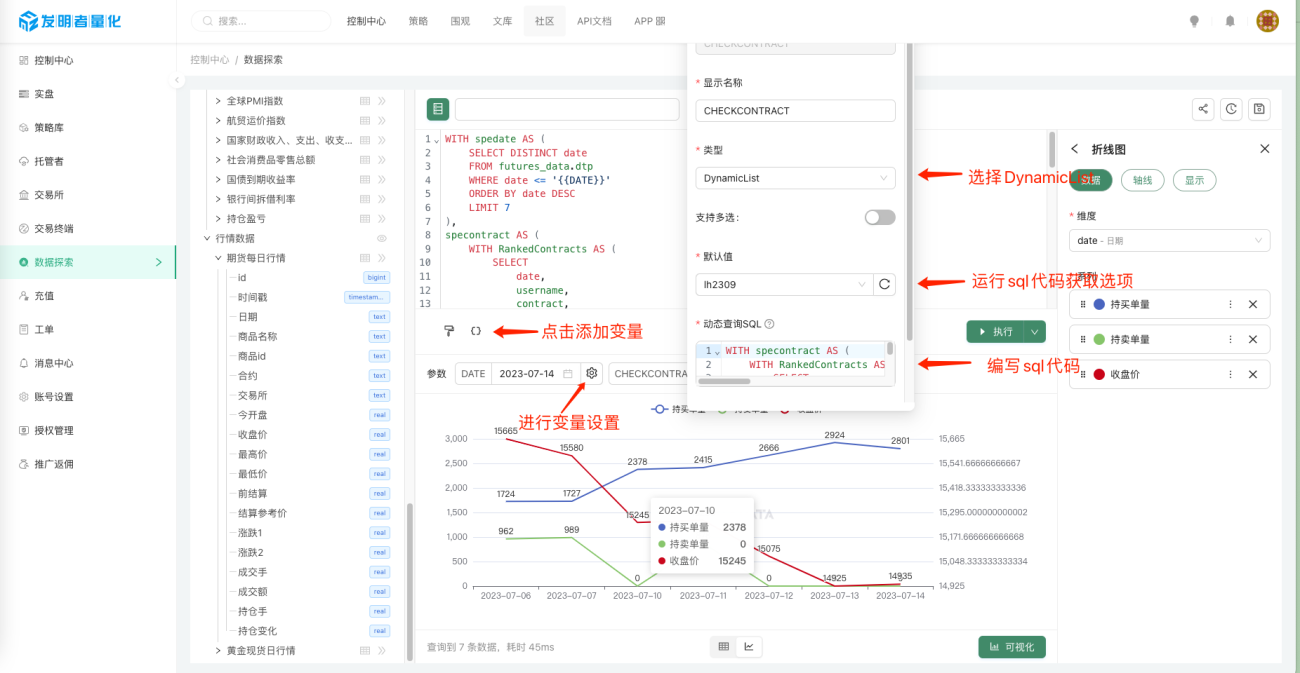1300x673 pixels.
Task: Toggle the 支持多选 switch
Action: [880, 217]
